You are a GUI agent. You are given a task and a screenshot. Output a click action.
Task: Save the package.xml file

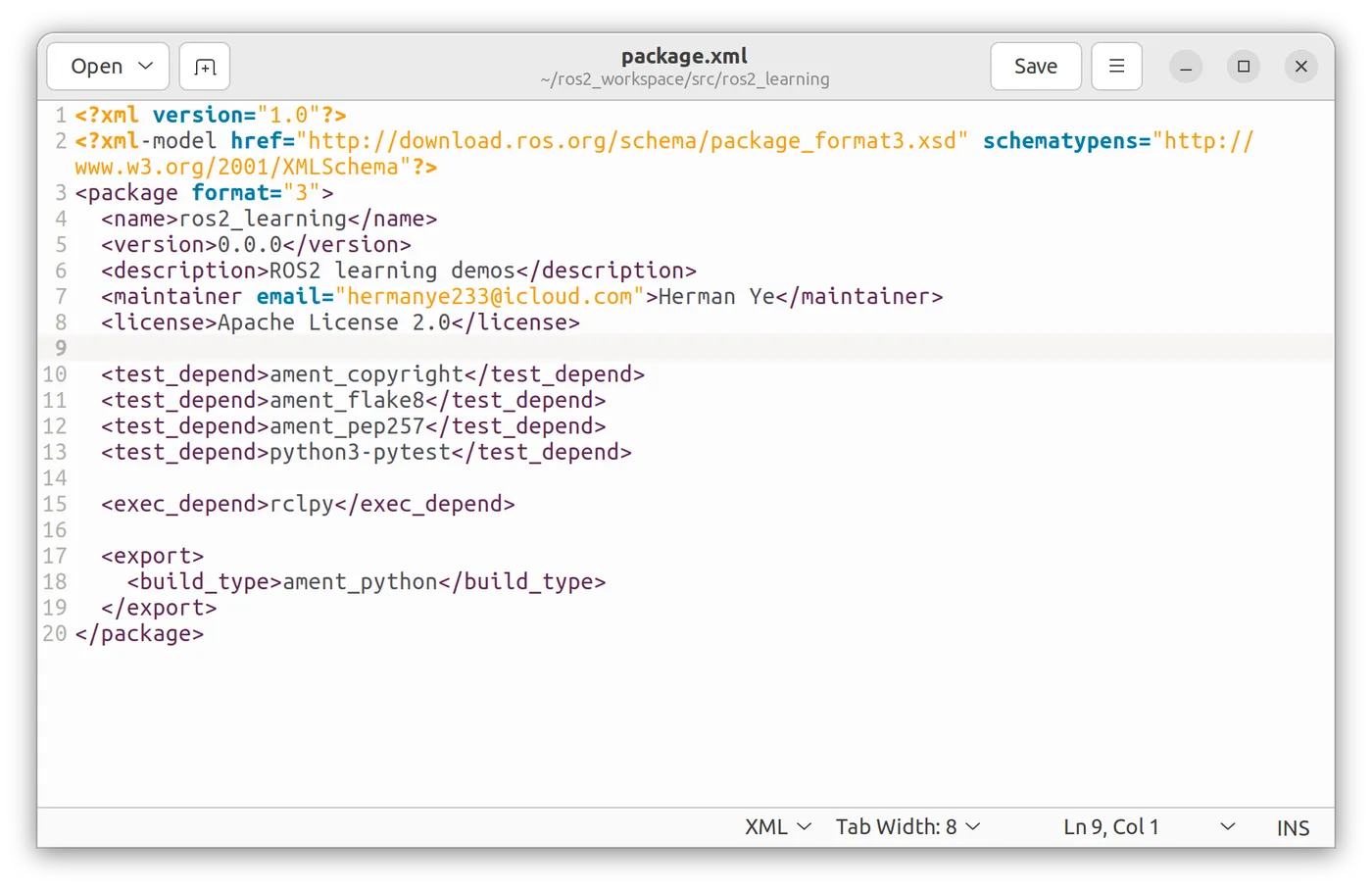pos(1036,67)
